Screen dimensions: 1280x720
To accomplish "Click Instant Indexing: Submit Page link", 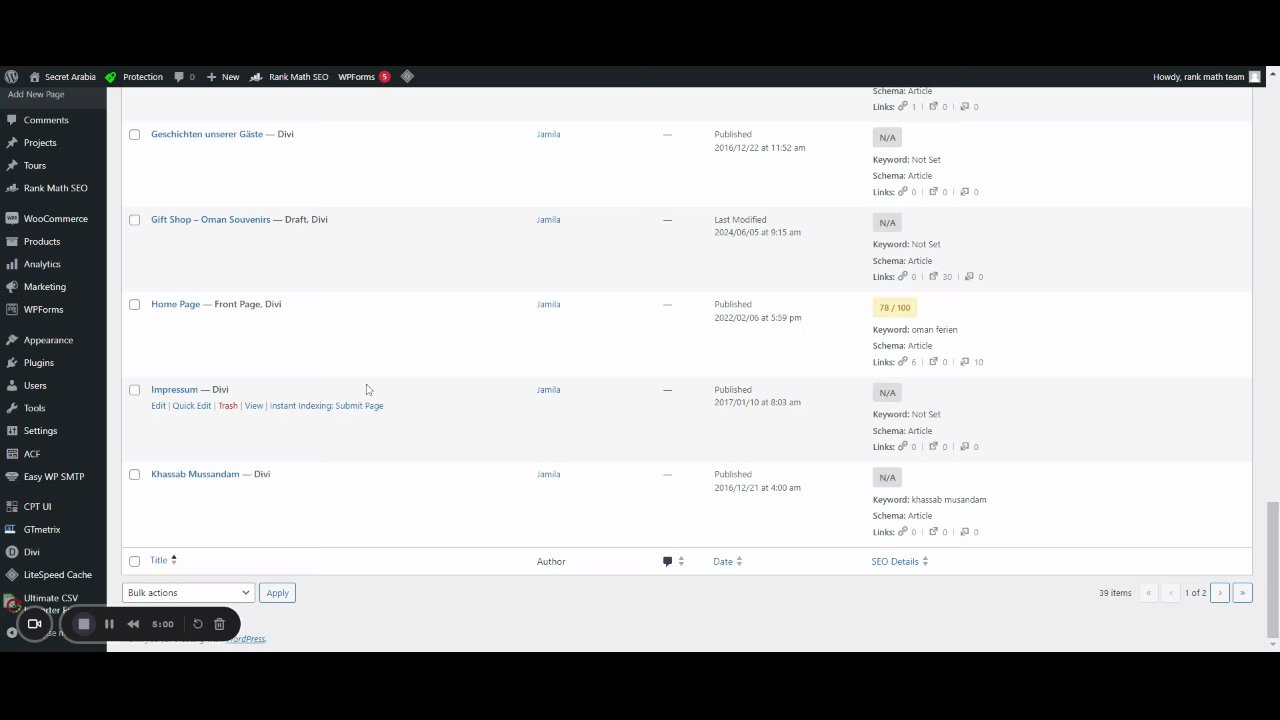I will 326,406.
